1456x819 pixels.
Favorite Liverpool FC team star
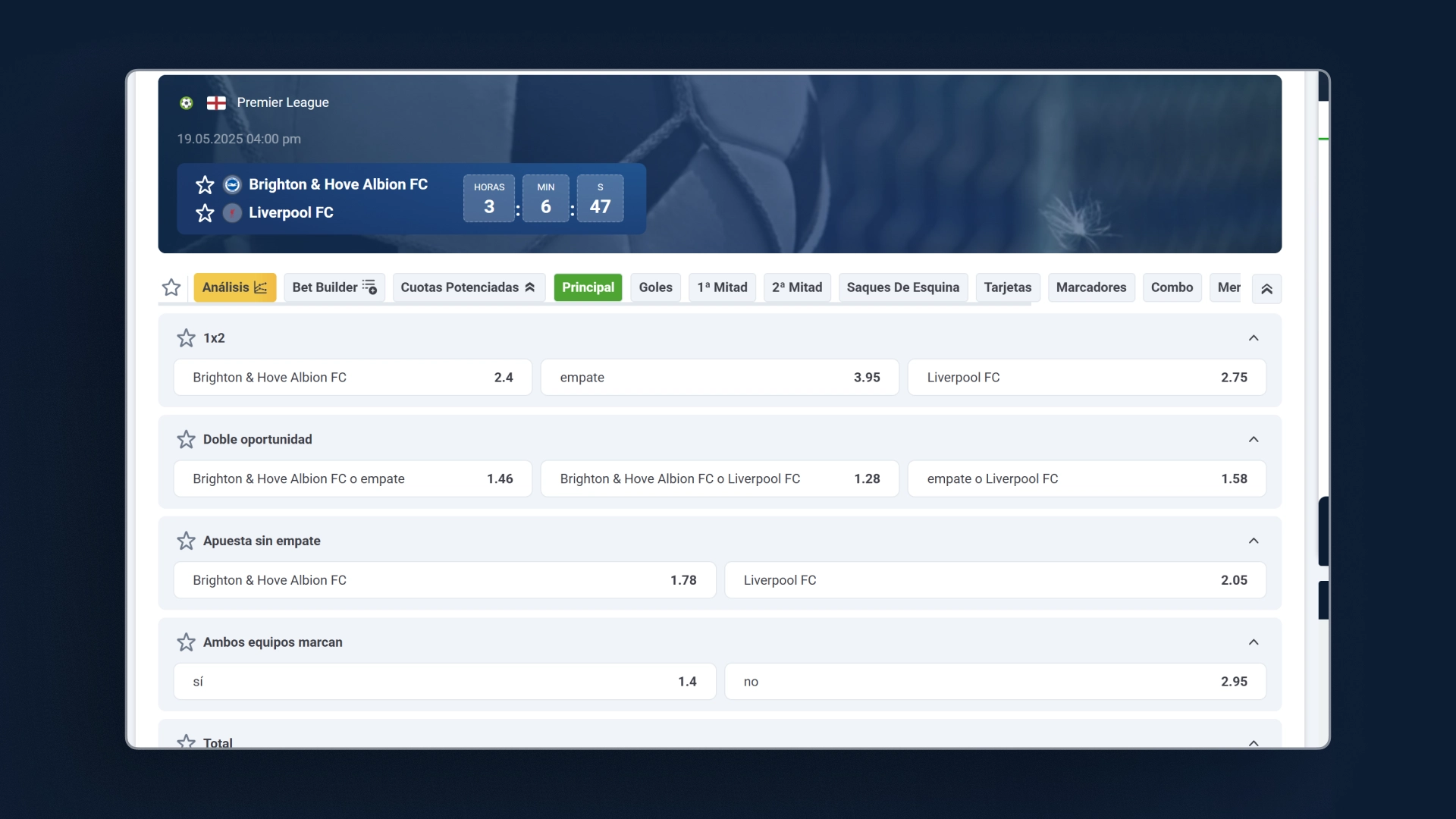click(205, 213)
